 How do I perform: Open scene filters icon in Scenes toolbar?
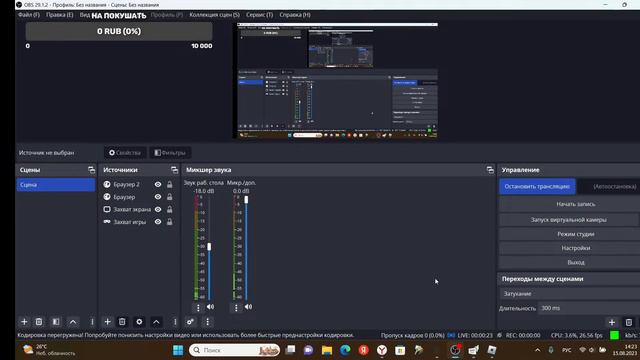coord(56,322)
